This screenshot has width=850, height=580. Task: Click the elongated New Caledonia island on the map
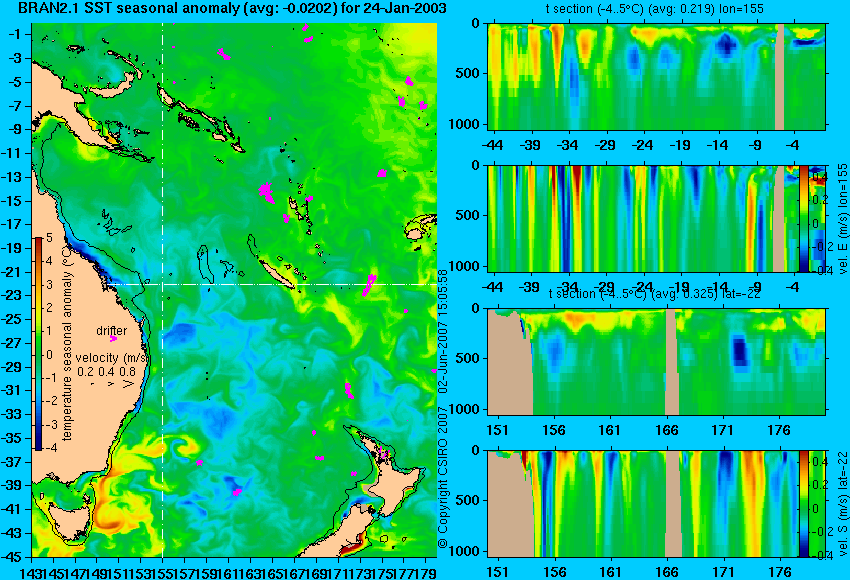(x=276, y=274)
